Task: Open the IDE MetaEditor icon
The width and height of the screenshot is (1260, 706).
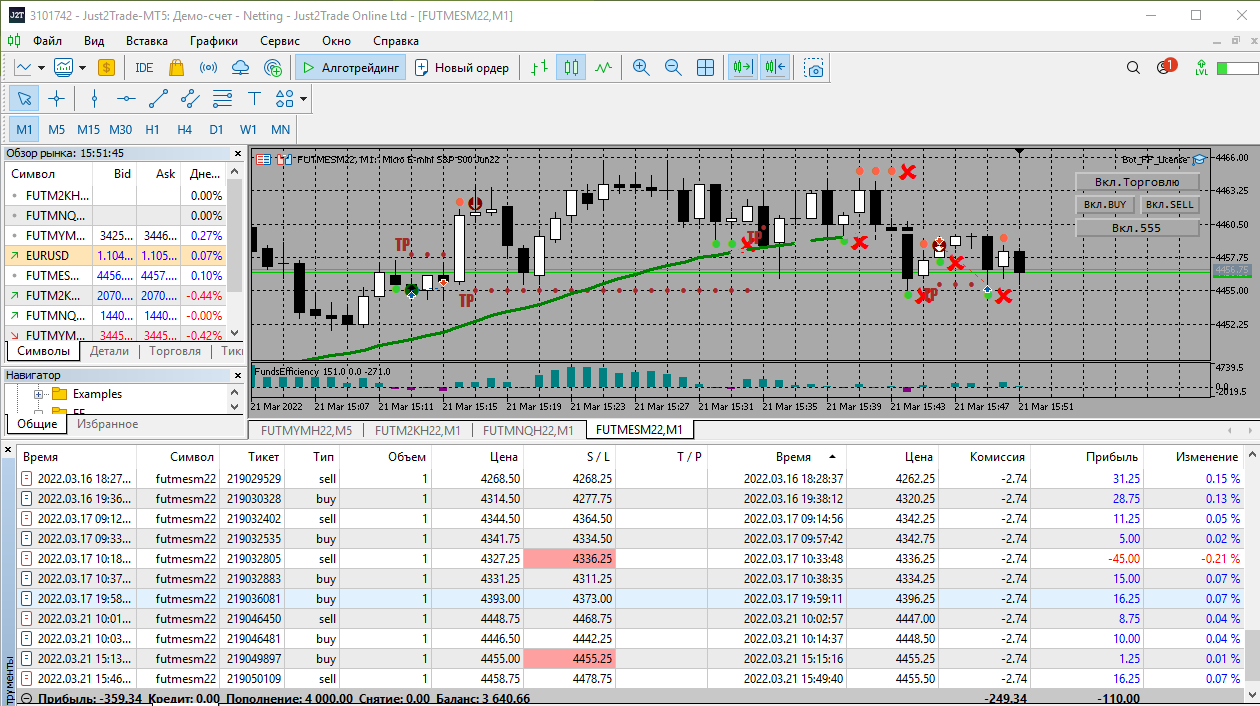Action: click(x=144, y=68)
